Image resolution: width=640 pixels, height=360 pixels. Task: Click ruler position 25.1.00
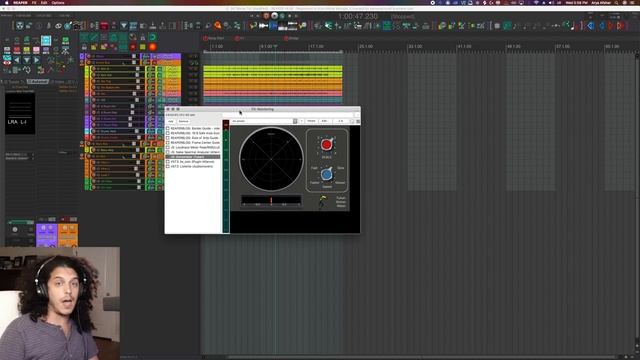[366, 47]
